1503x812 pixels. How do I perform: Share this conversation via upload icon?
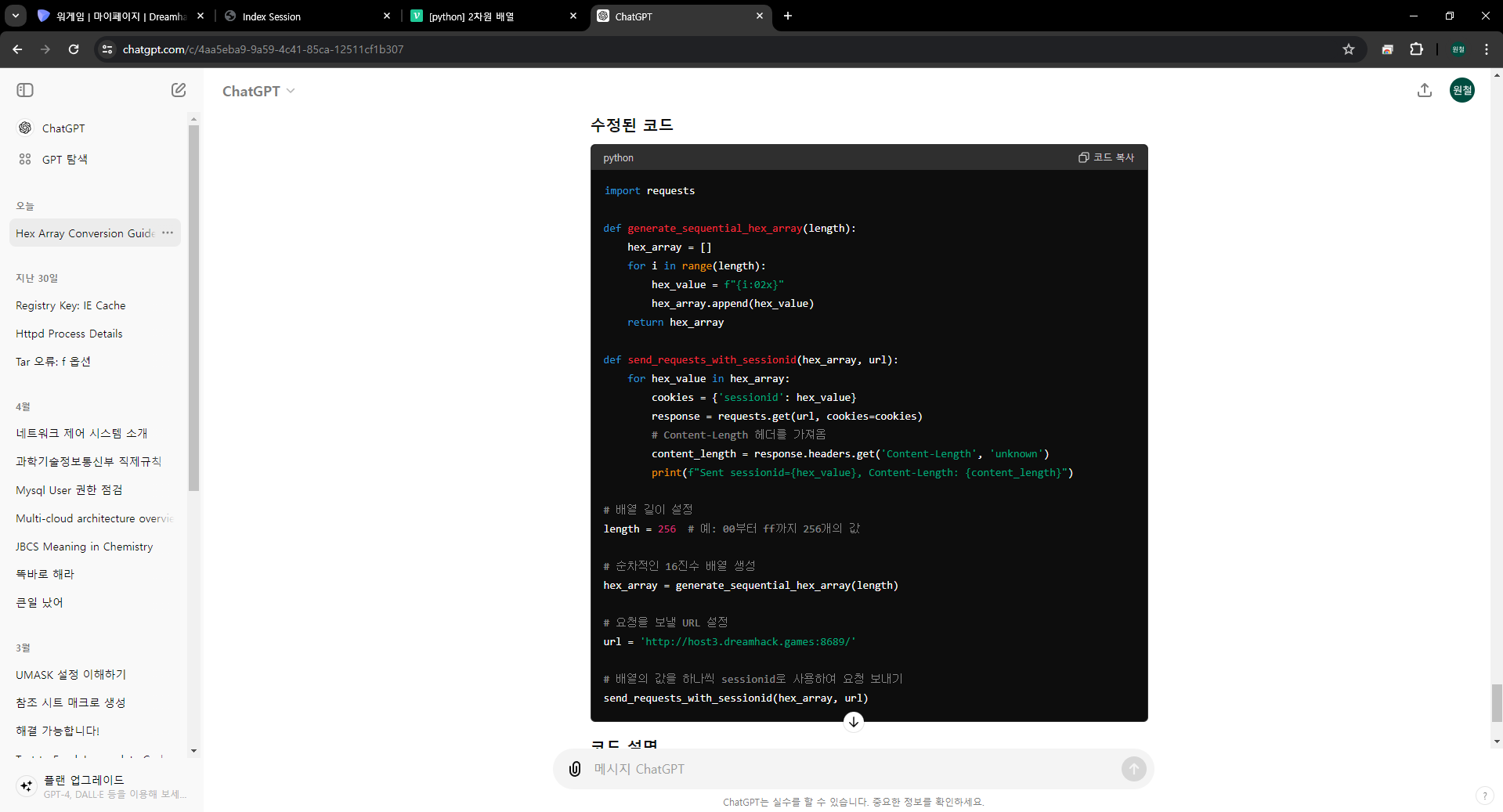click(x=1425, y=90)
